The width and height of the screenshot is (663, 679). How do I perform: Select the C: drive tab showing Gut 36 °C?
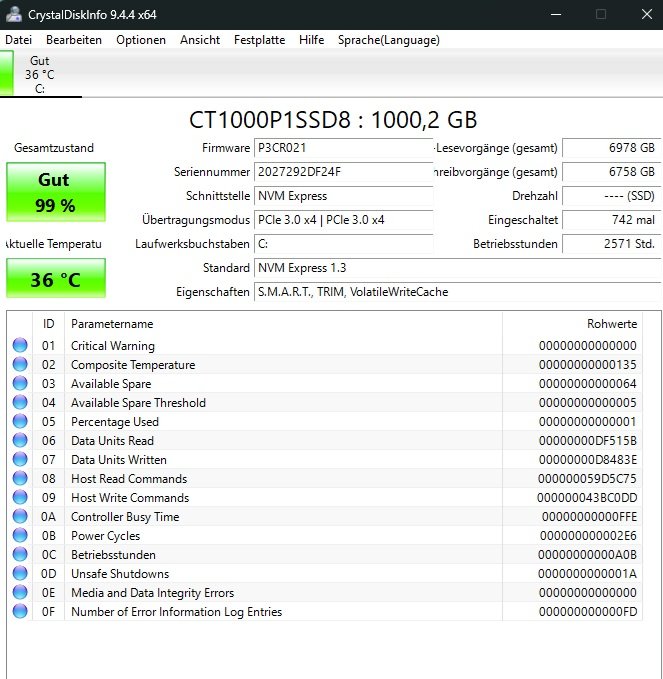pyautogui.click(x=40, y=74)
